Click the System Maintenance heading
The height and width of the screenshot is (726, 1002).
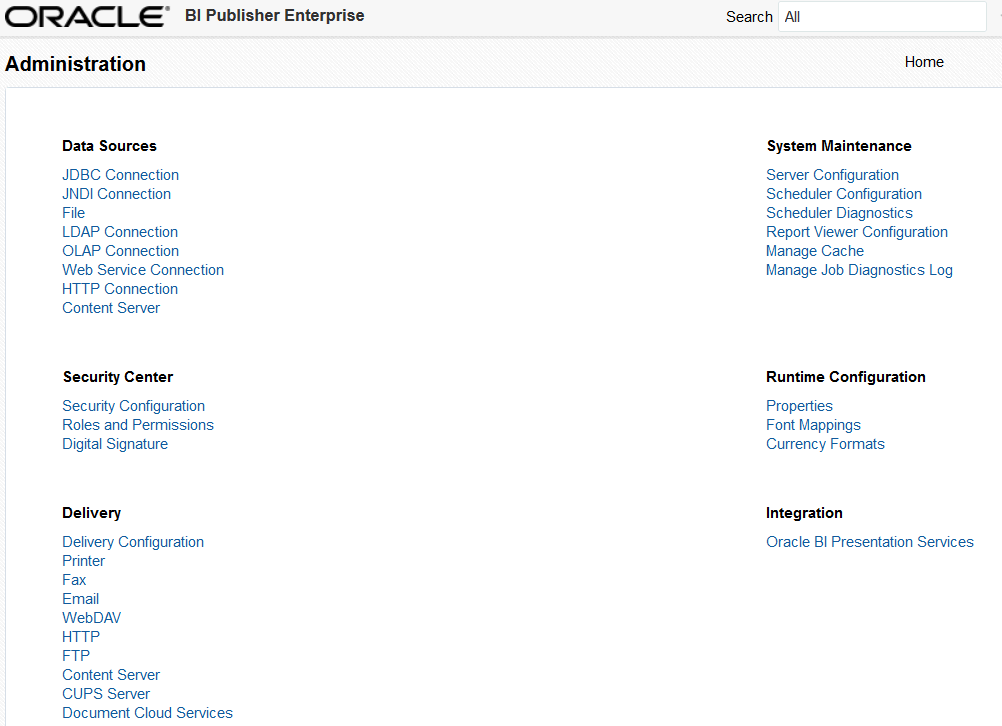[x=839, y=146]
